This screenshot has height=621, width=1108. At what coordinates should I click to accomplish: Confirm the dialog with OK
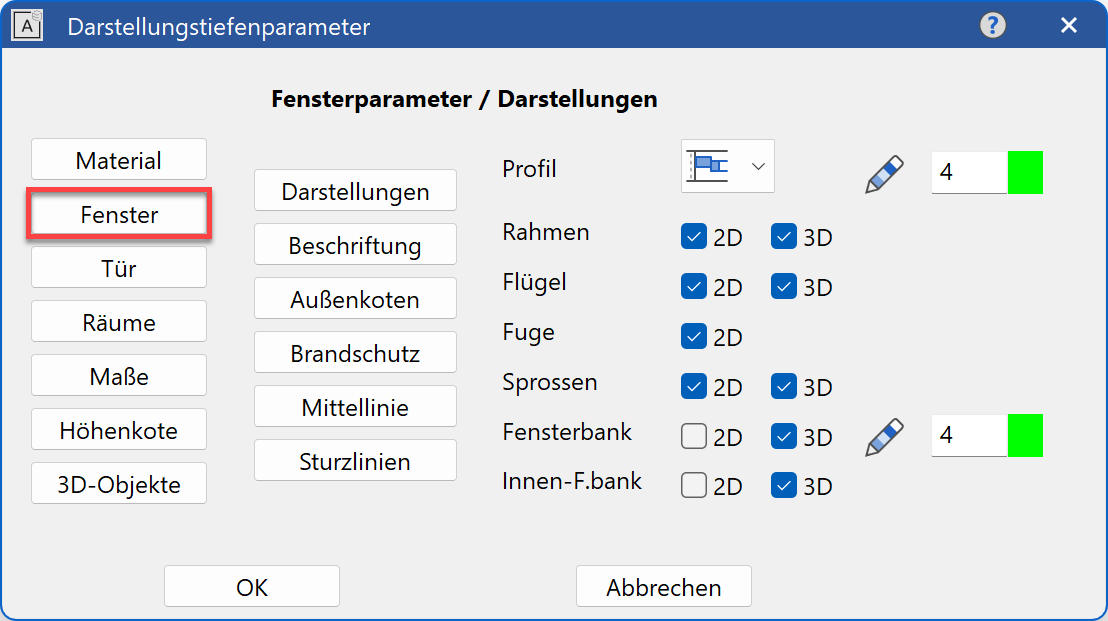251,586
